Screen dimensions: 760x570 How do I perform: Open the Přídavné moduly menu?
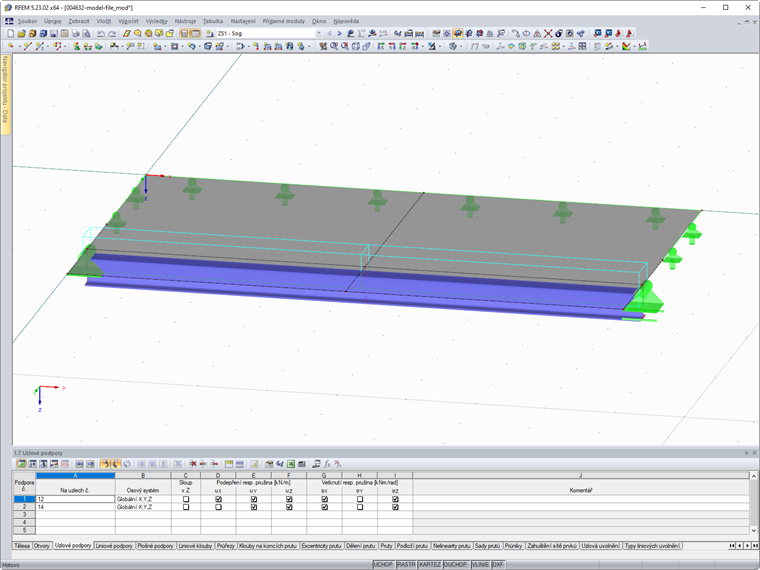pyautogui.click(x=284, y=21)
